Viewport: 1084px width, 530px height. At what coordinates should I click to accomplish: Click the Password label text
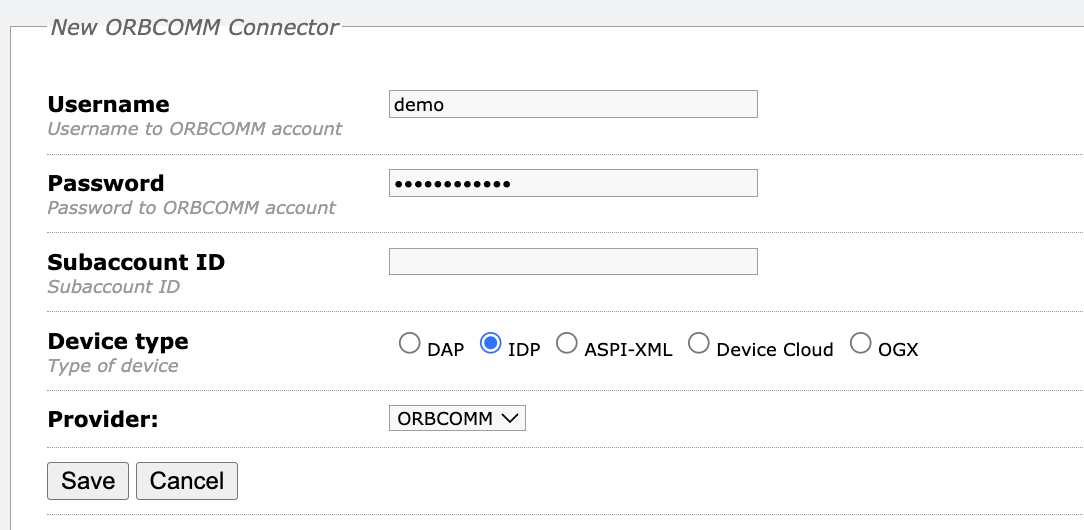[106, 183]
